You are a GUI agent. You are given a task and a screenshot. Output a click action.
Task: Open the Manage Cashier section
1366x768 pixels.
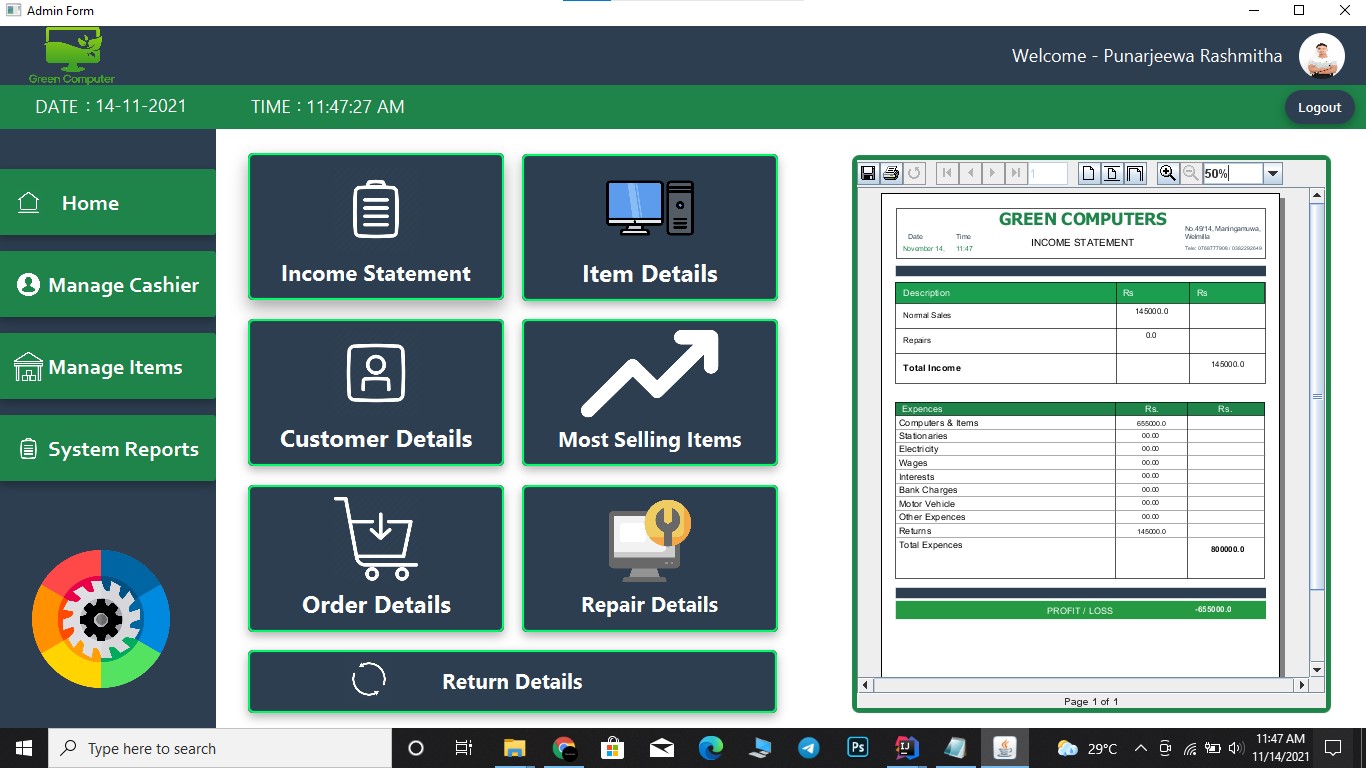click(108, 284)
